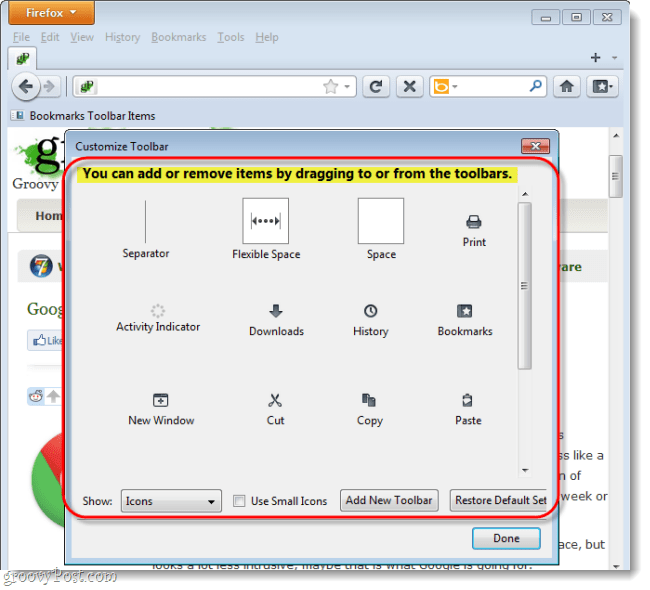
Task: Open the orange Firefox menu button
Action: click(x=51, y=12)
